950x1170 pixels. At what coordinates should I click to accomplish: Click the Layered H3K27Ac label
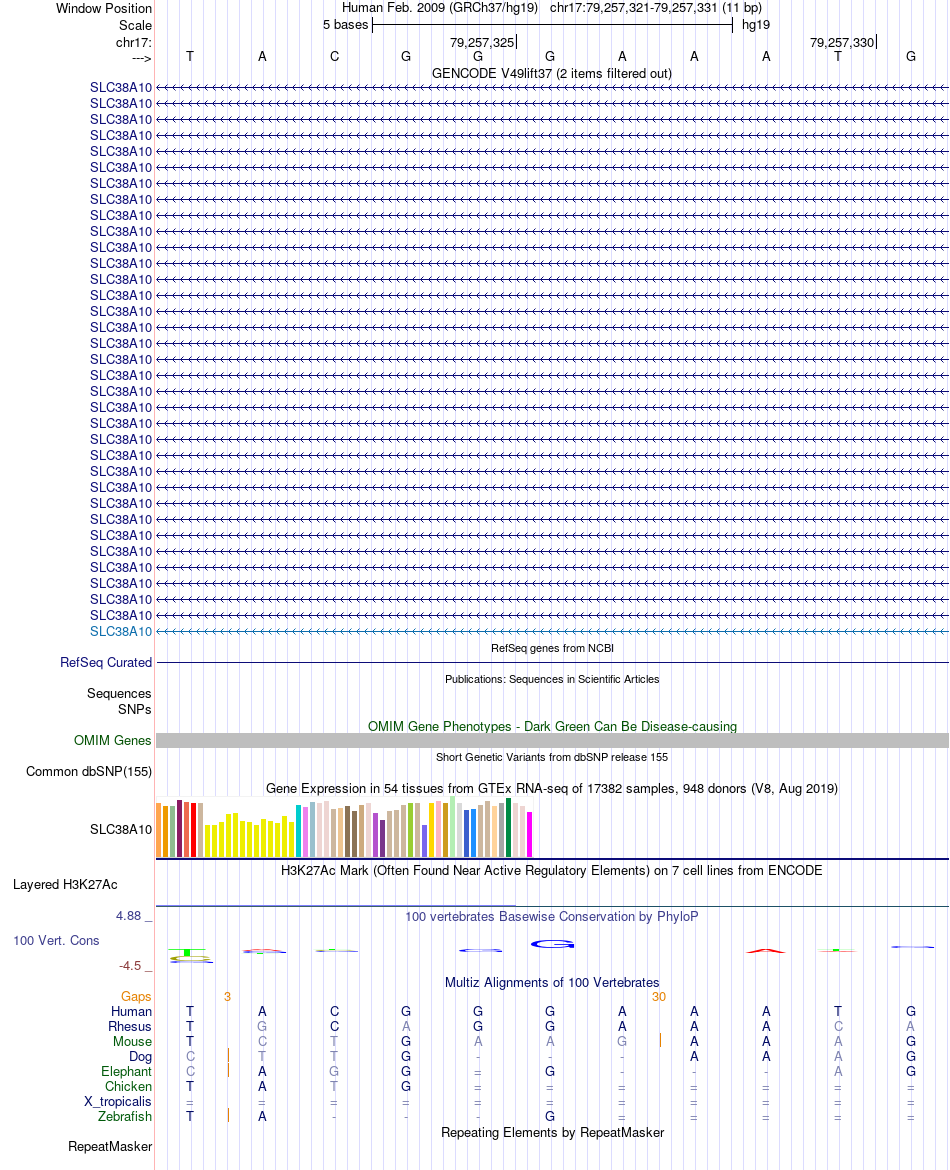pos(65,884)
